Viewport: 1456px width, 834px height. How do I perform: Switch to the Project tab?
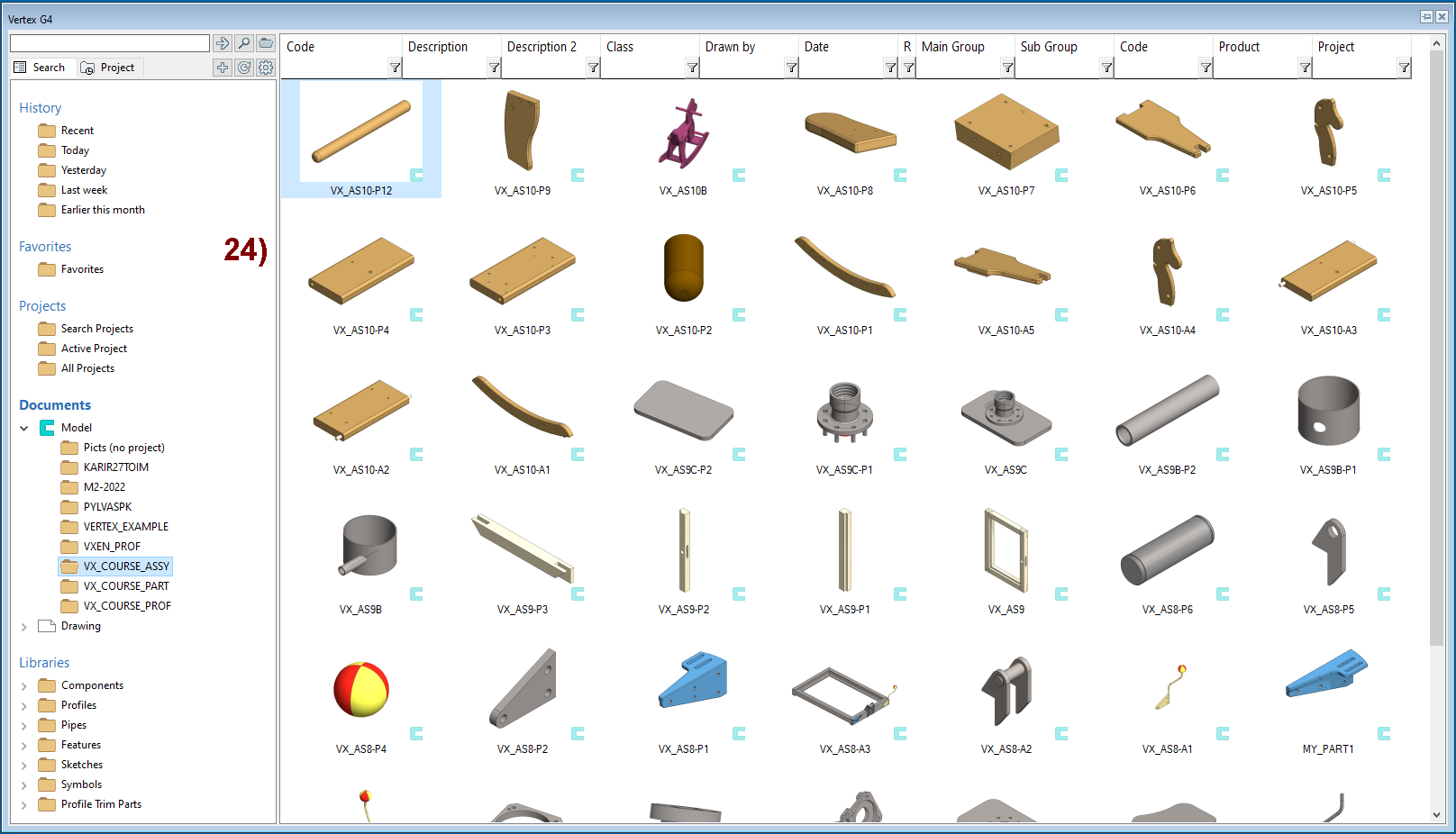click(x=108, y=68)
